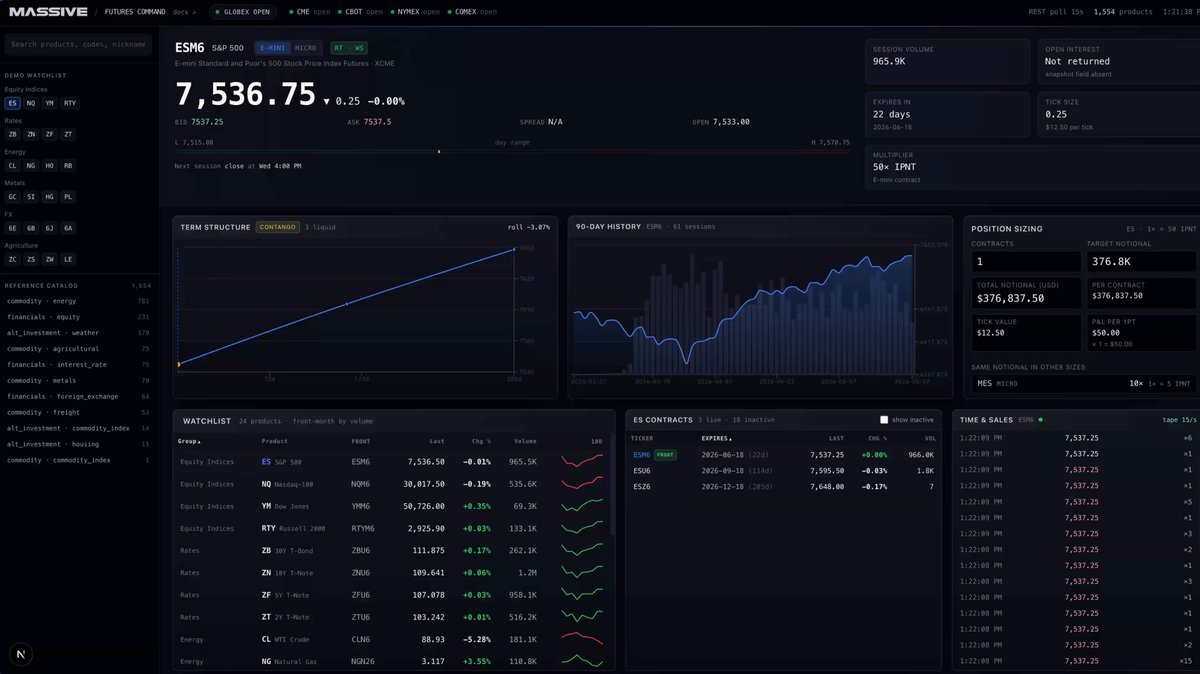The image size is (1200, 674).
Task: Select SI chip under Metals
Action: (31, 197)
